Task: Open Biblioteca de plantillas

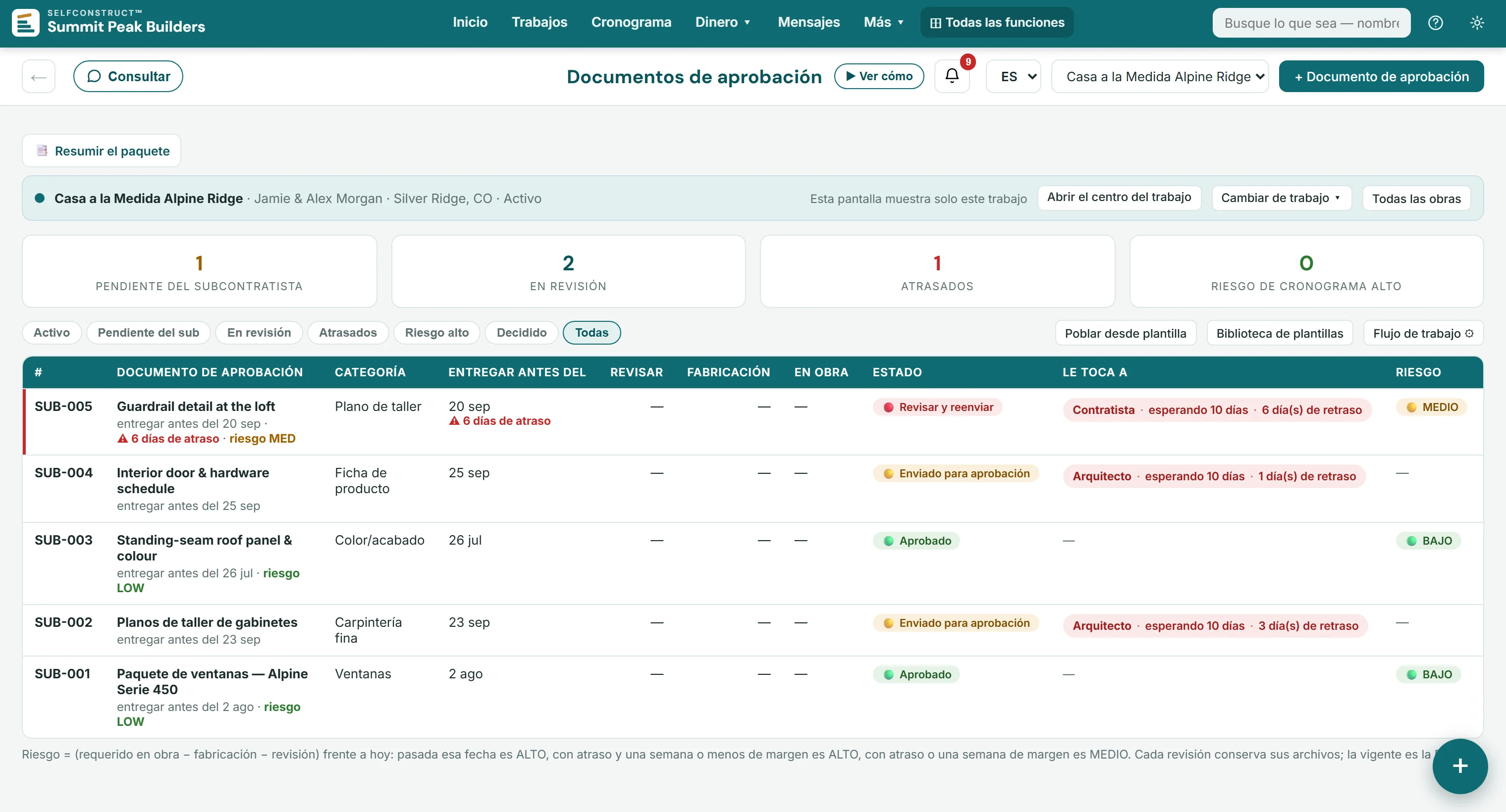Action: pyautogui.click(x=1280, y=333)
